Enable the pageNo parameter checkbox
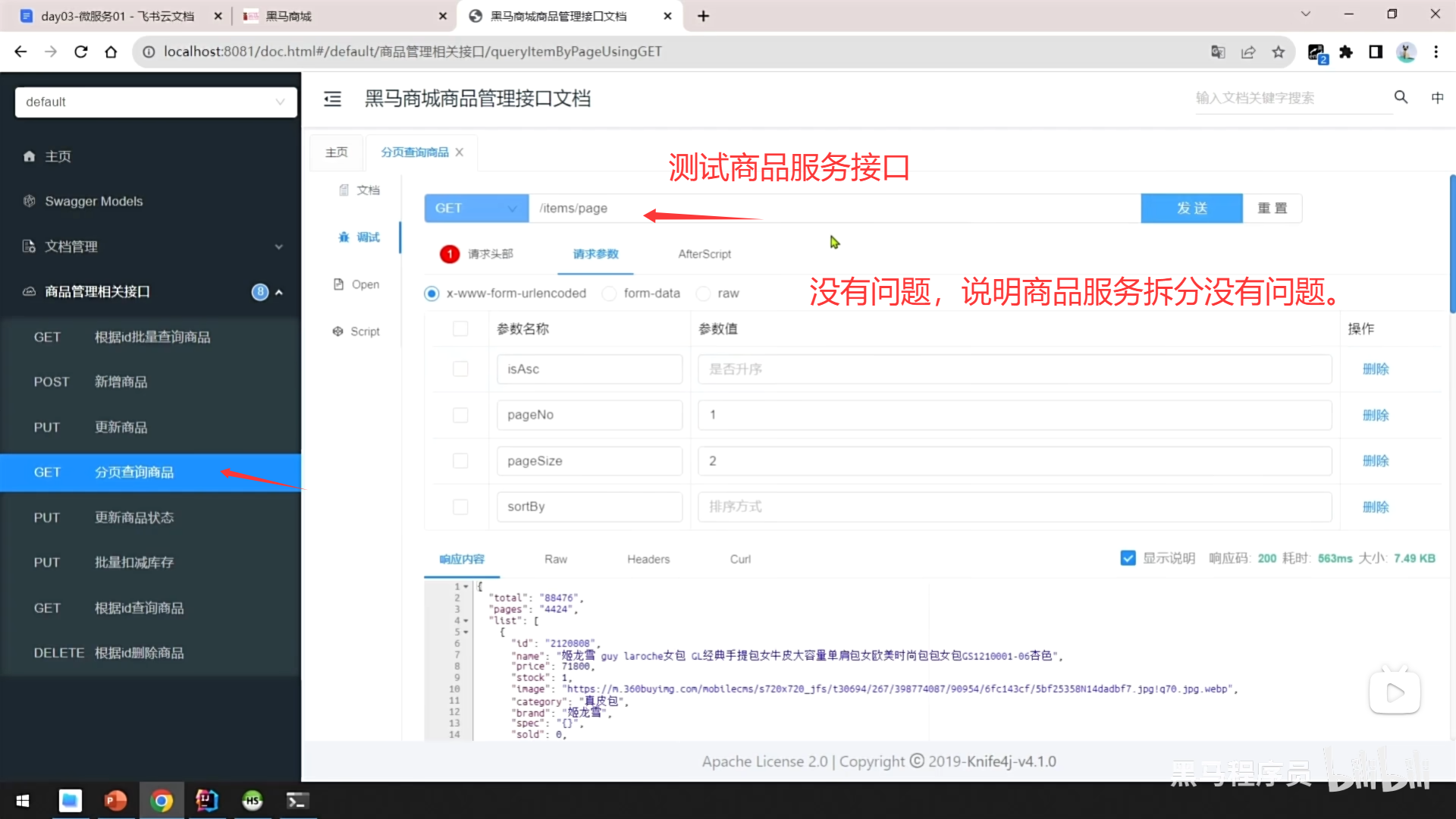 (460, 415)
